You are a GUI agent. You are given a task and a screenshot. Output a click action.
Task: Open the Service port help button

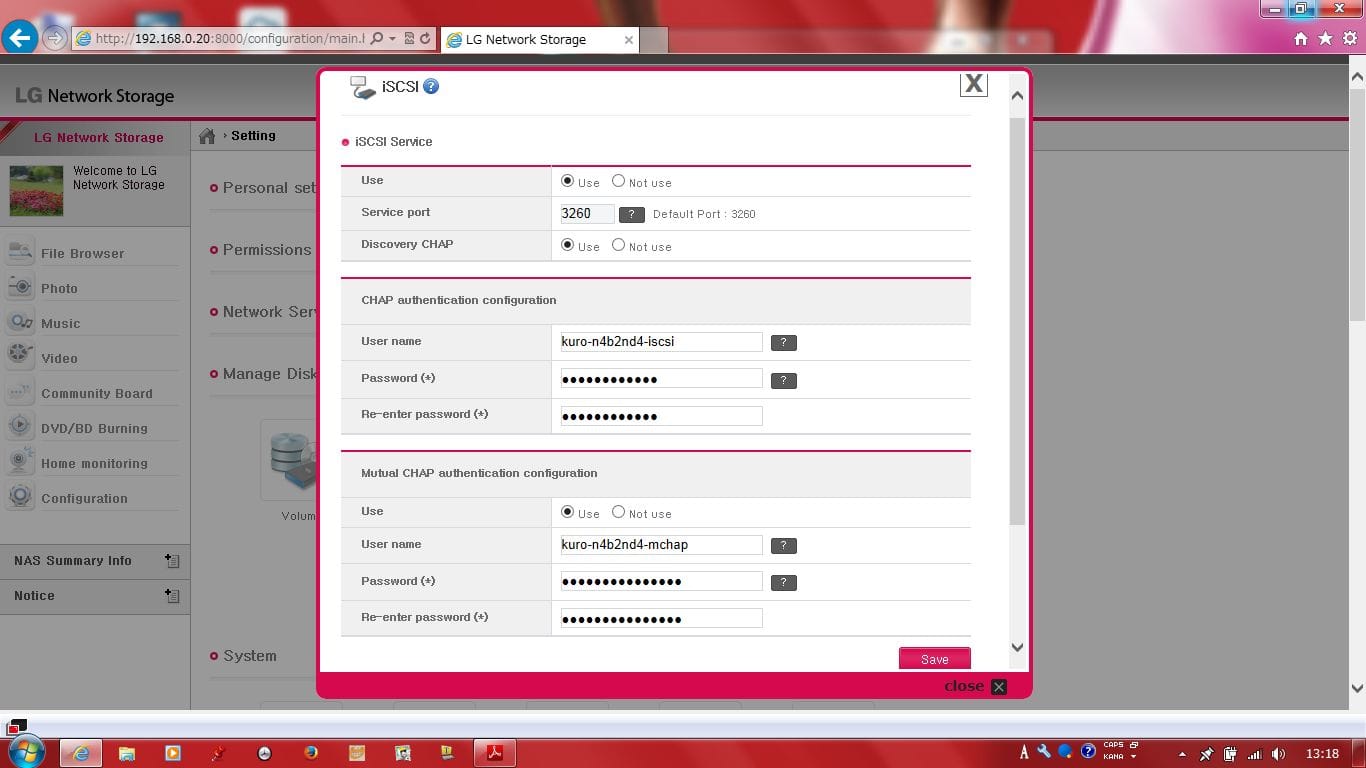click(x=631, y=214)
